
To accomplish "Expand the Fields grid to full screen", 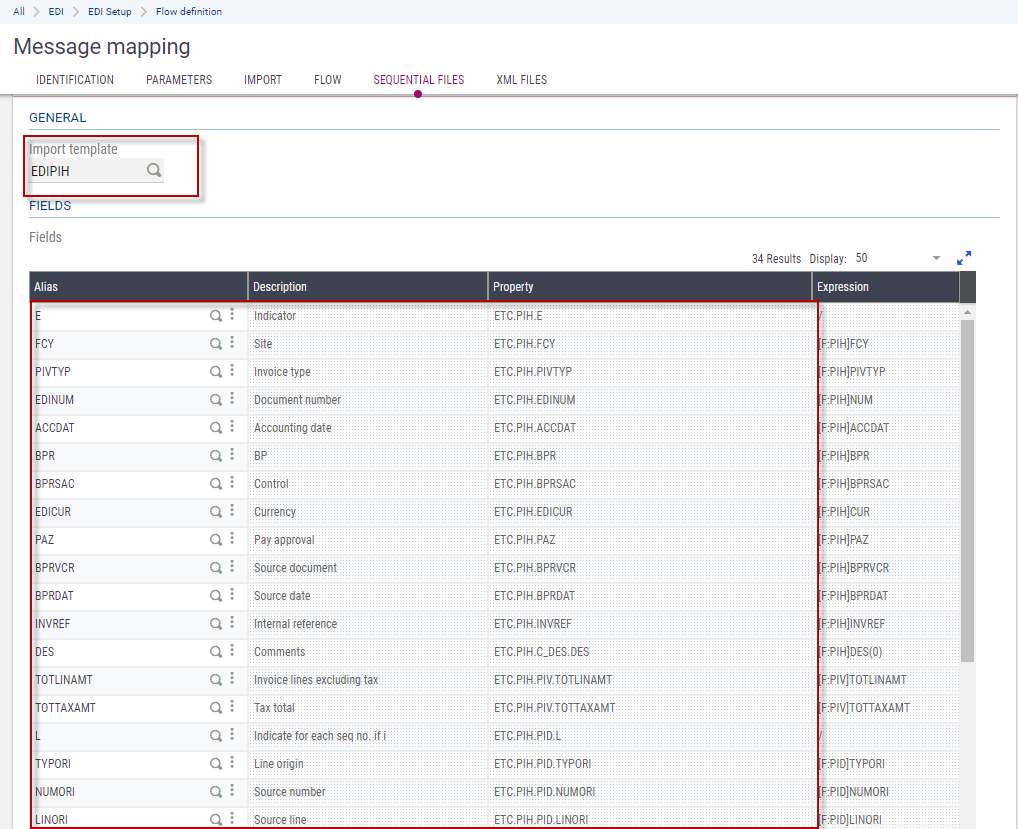I will (x=964, y=258).
